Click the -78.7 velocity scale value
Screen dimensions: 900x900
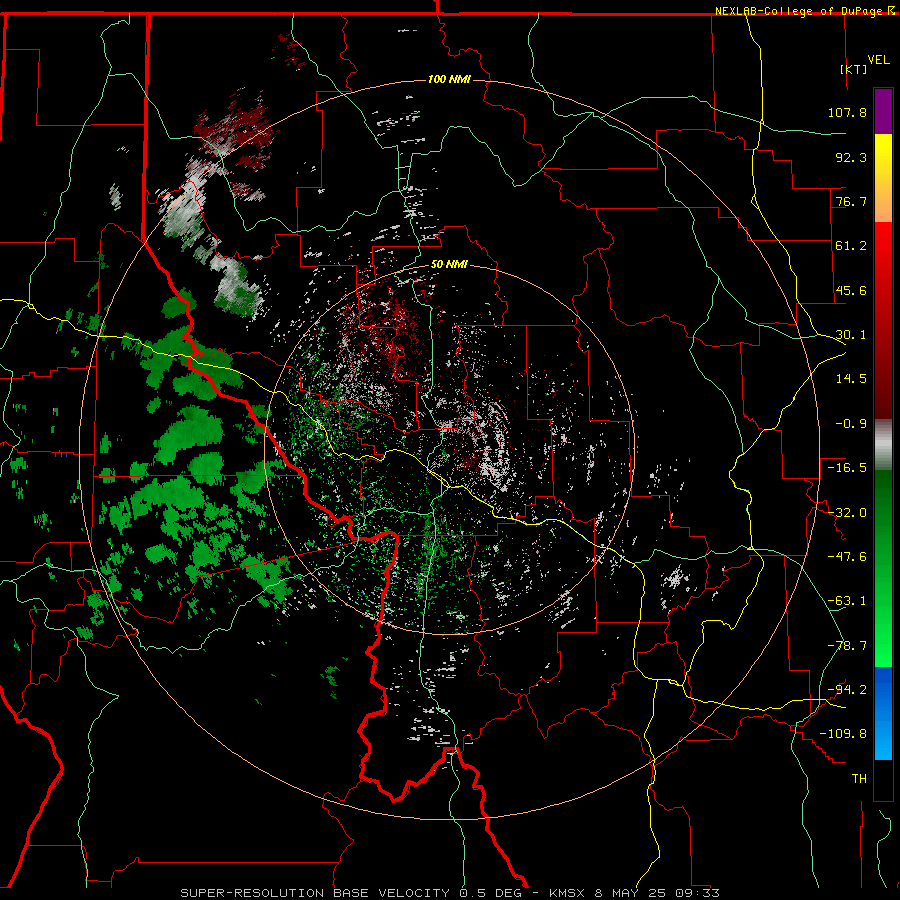tap(847, 646)
